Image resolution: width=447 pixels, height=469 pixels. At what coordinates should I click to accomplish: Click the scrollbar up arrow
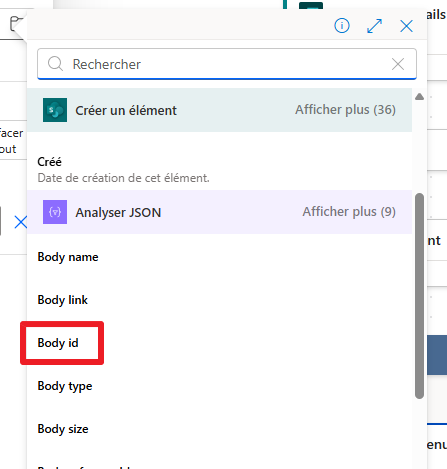[x=419, y=97]
